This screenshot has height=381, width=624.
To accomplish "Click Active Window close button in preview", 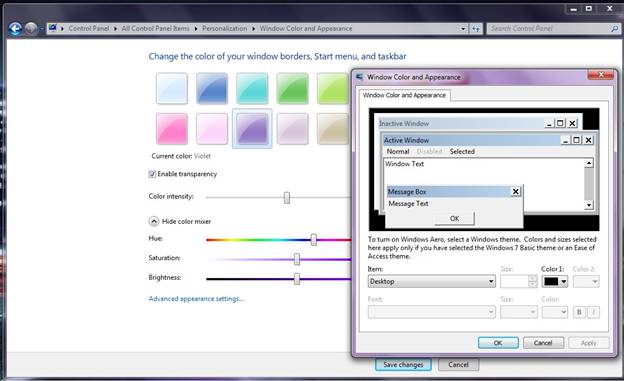I will tap(588, 140).
